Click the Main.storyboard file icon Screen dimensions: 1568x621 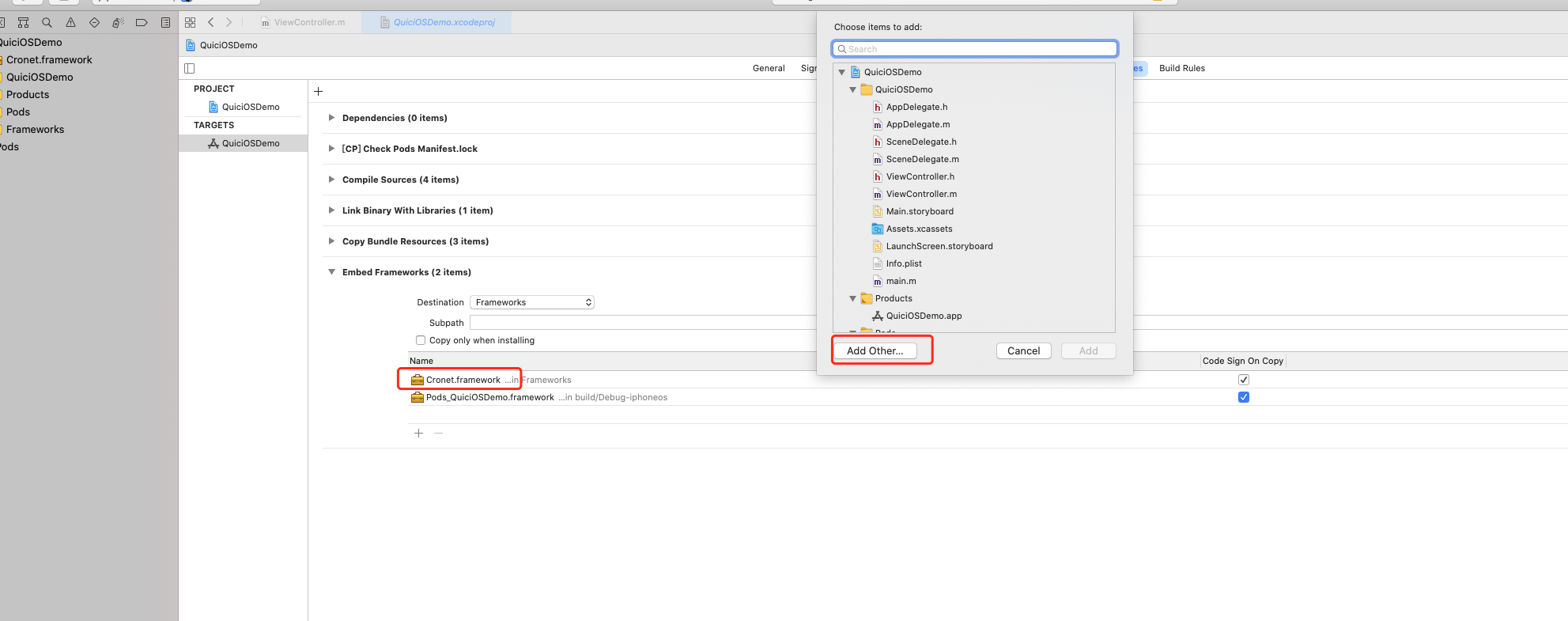pos(877,211)
